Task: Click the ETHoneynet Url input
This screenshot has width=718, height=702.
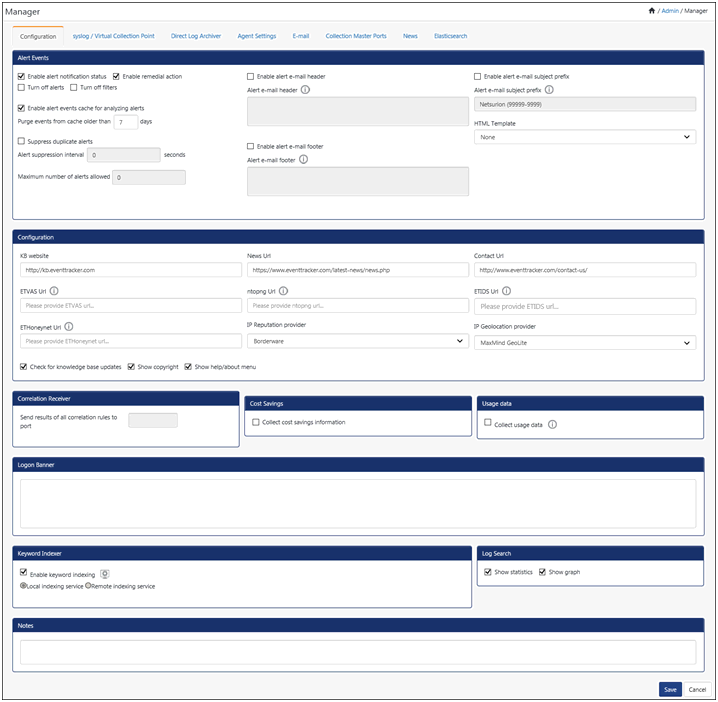Action: (131, 341)
